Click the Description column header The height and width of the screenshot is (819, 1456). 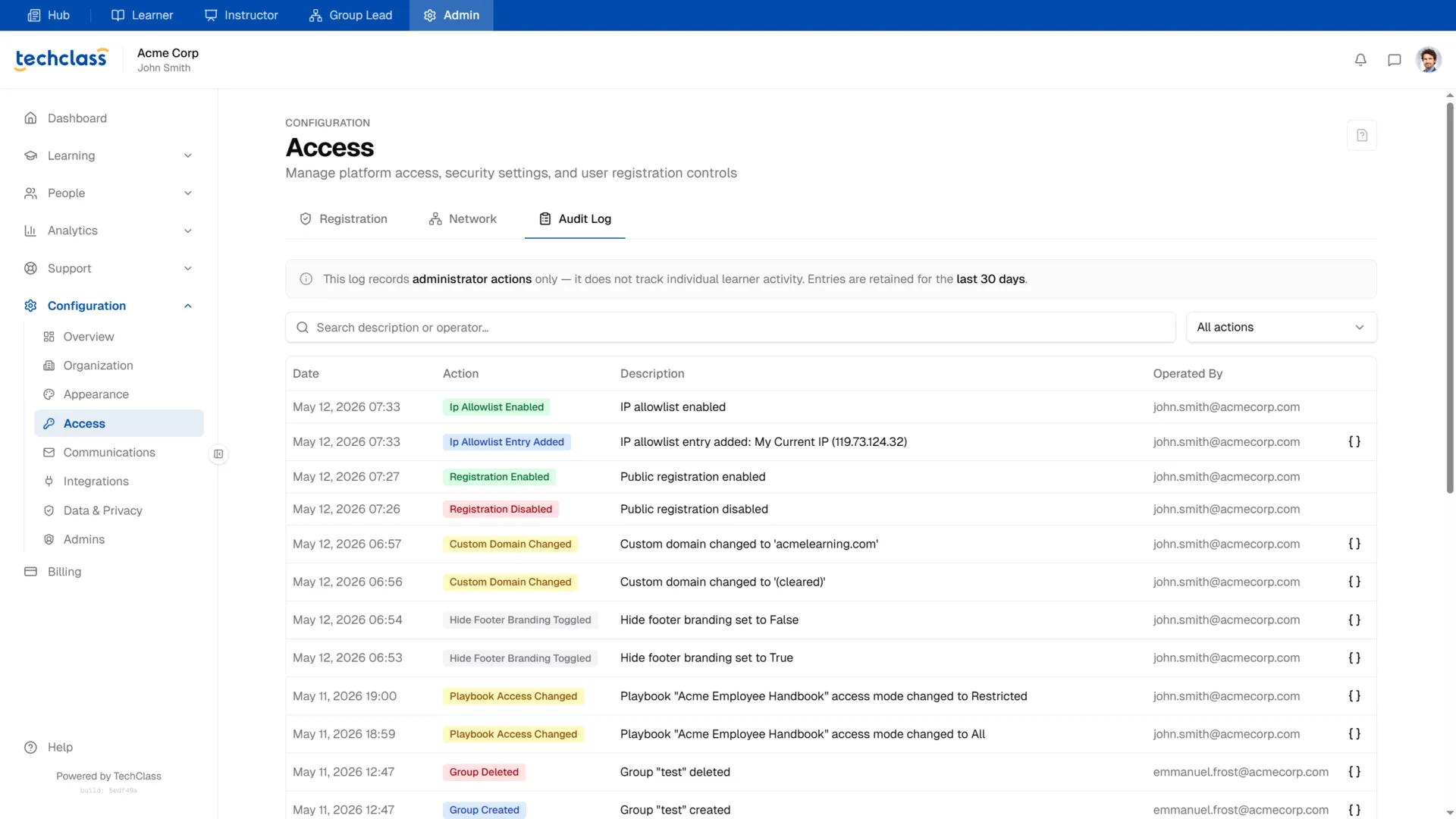tap(652, 374)
